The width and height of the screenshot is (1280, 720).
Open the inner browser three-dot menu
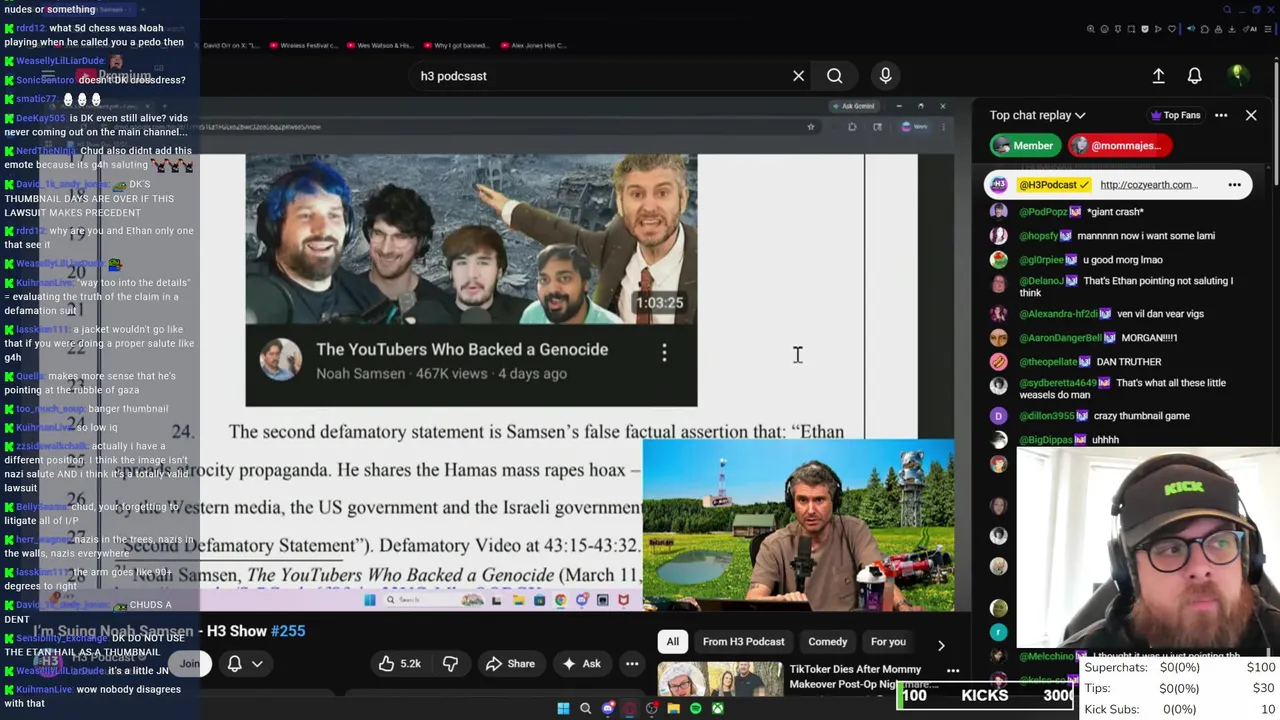(941, 127)
